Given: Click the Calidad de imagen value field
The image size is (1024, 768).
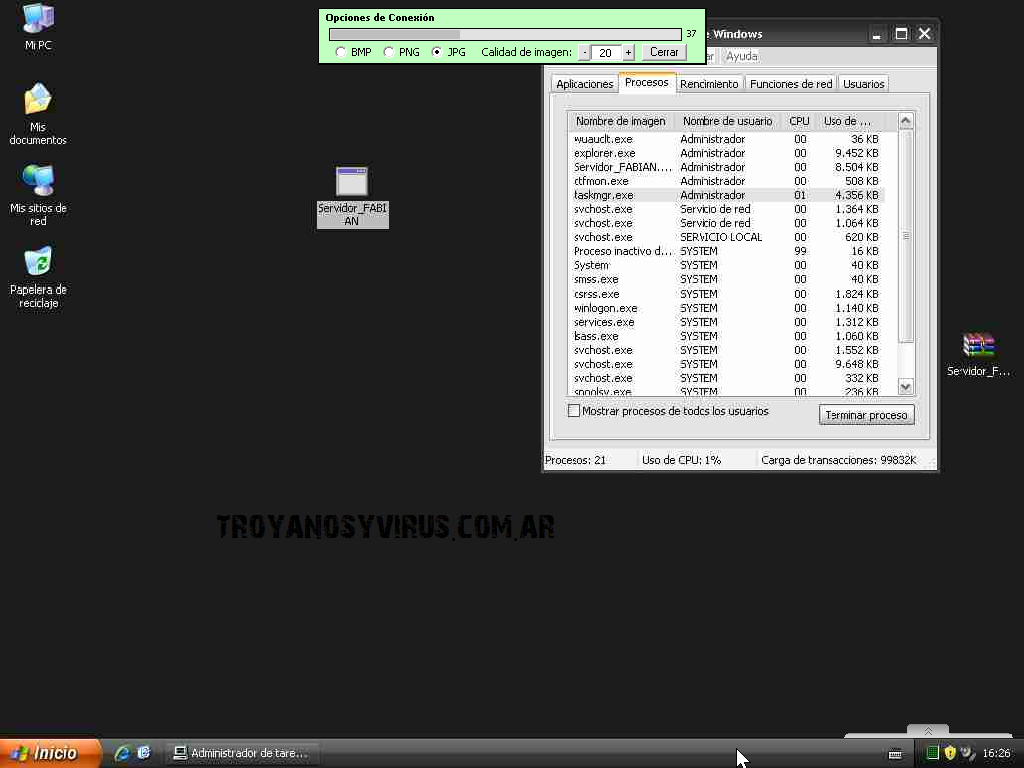Looking at the screenshot, I should click(606, 52).
